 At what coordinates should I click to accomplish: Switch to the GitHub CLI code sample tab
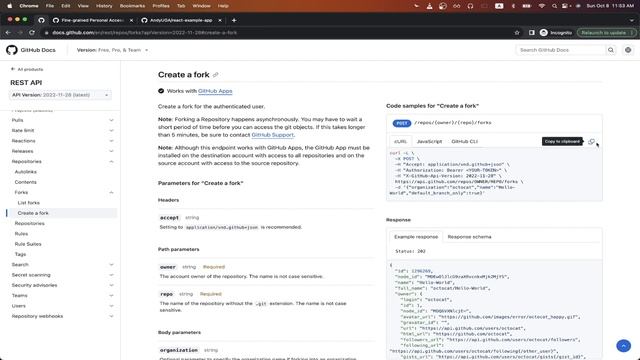[464, 141]
